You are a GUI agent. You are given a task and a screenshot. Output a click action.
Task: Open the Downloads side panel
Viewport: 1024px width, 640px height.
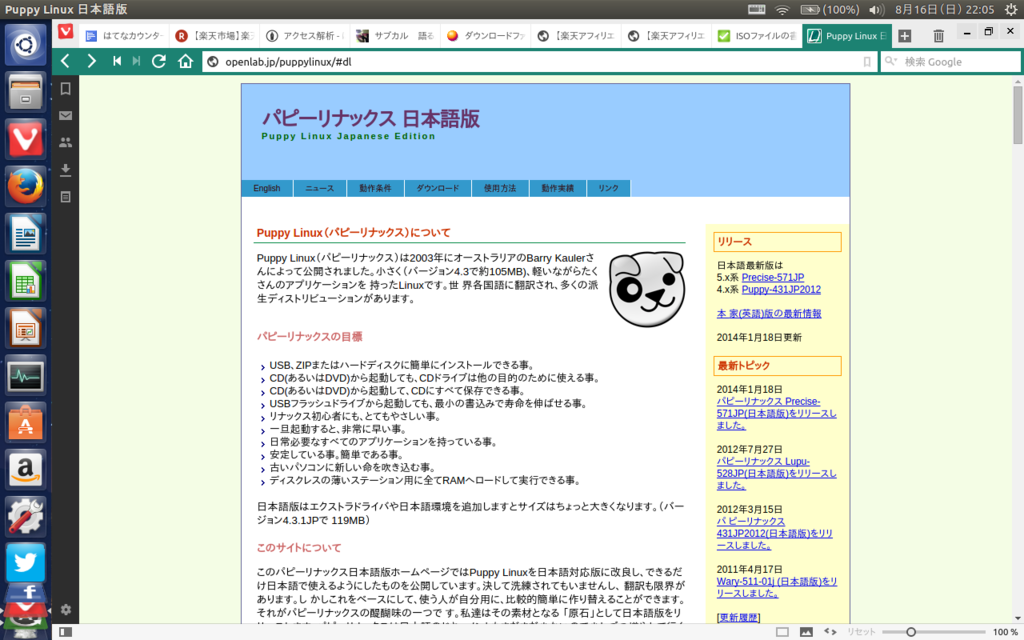tap(65, 170)
